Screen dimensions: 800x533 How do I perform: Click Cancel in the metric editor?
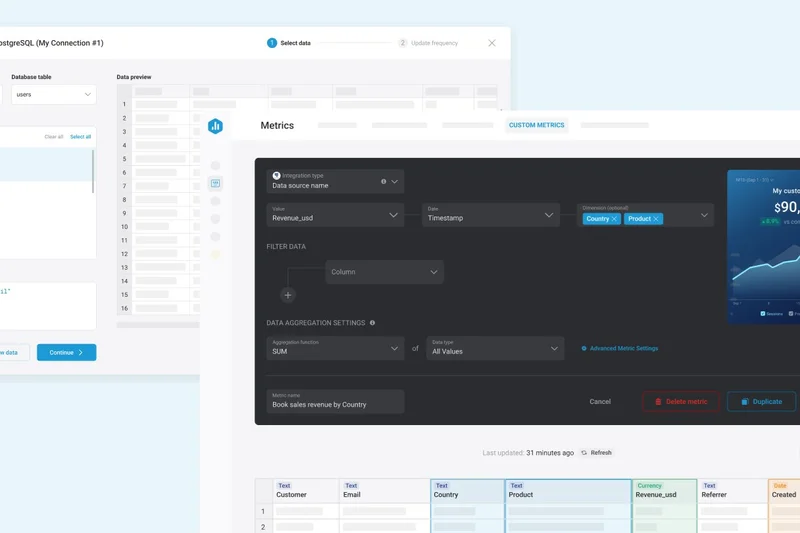[600, 402]
